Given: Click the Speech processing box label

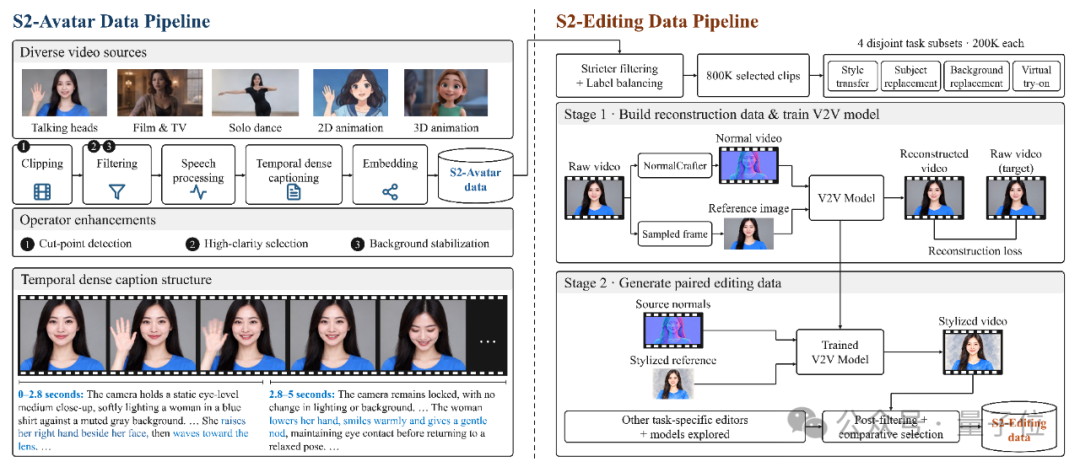Looking at the screenshot, I should coord(198,170).
